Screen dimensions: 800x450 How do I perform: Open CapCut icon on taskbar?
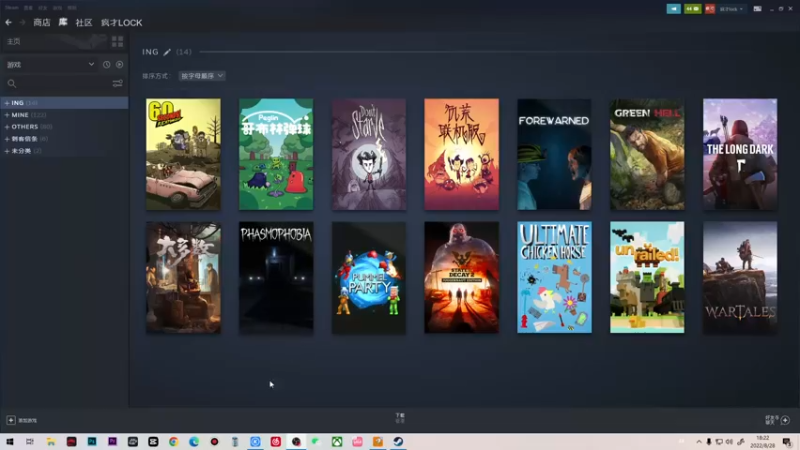(x=153, y=442)
